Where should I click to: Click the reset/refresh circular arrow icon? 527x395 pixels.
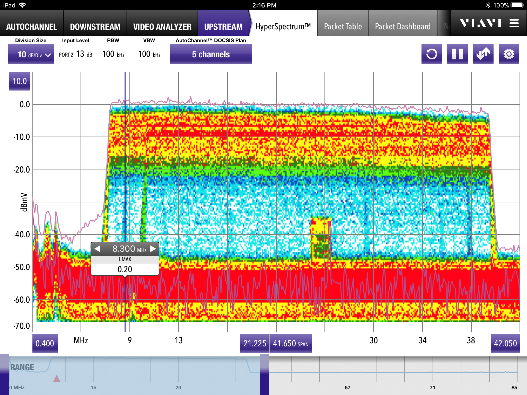point(432,54)
